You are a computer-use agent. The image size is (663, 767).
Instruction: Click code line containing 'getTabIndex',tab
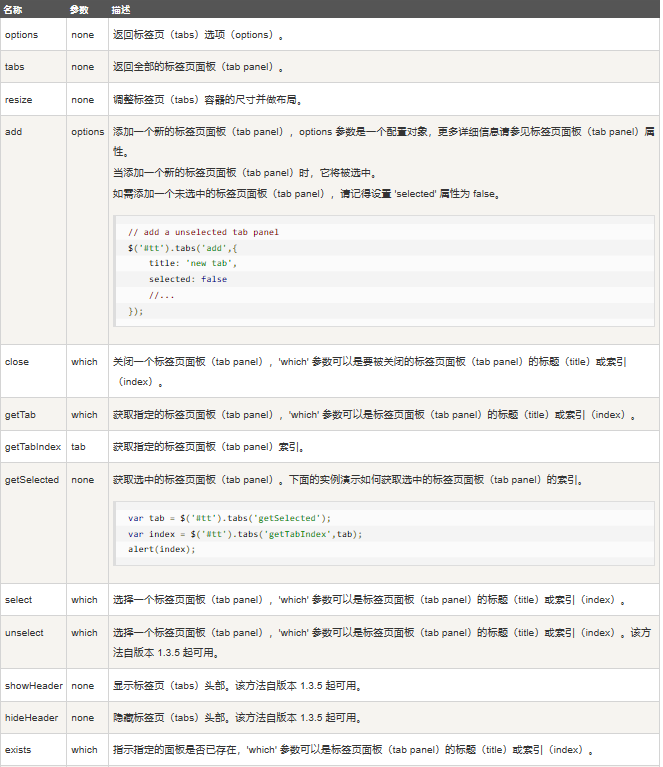(245, 534)
